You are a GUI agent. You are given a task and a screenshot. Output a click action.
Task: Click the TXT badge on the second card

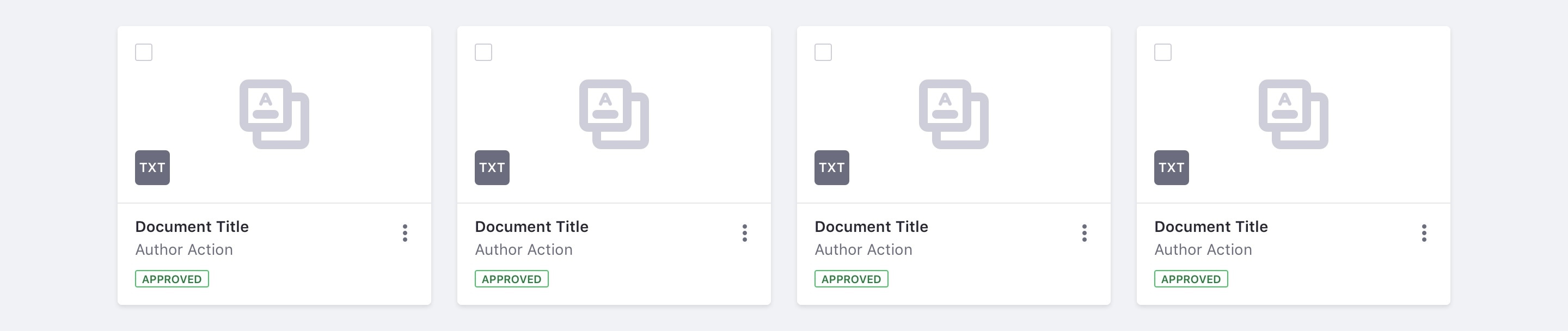(492, 167)
